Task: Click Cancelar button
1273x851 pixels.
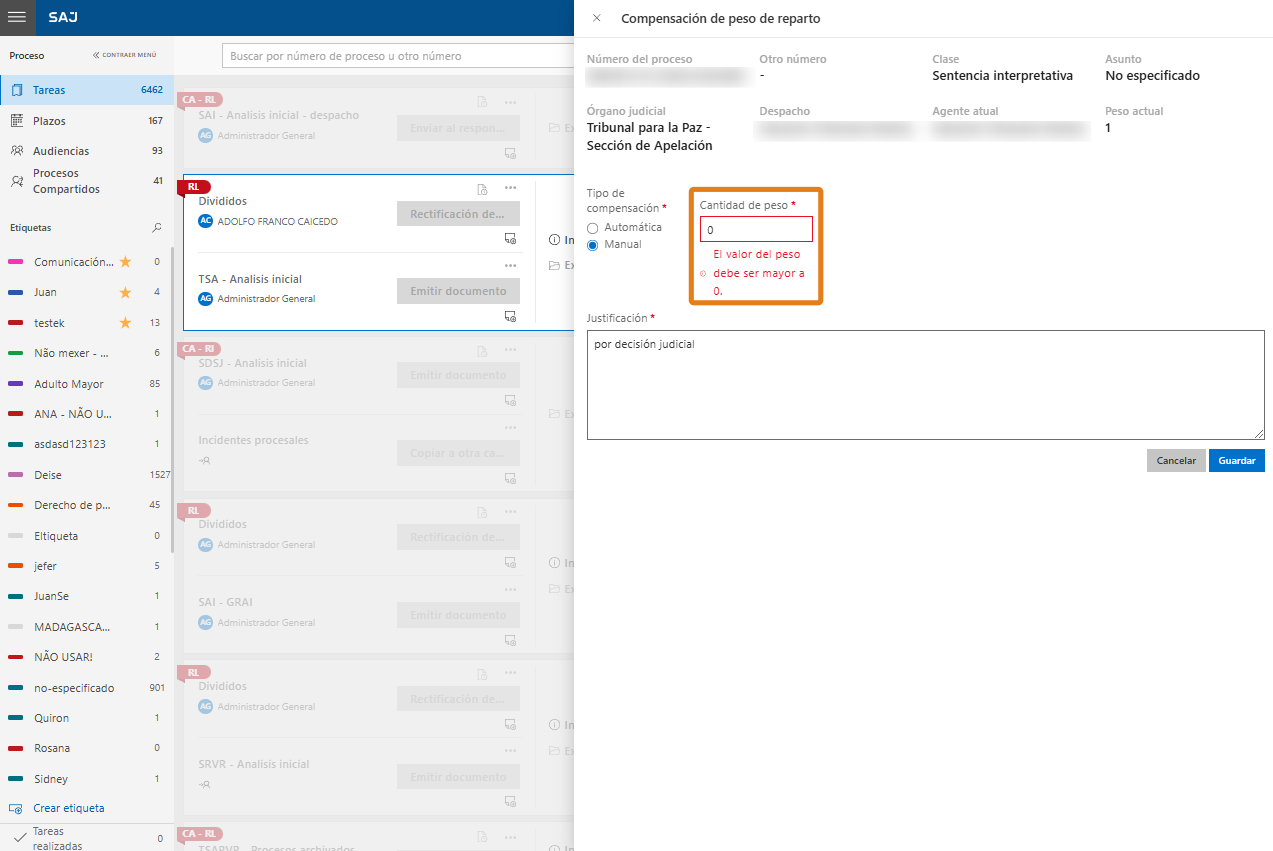Action: 1176,461
